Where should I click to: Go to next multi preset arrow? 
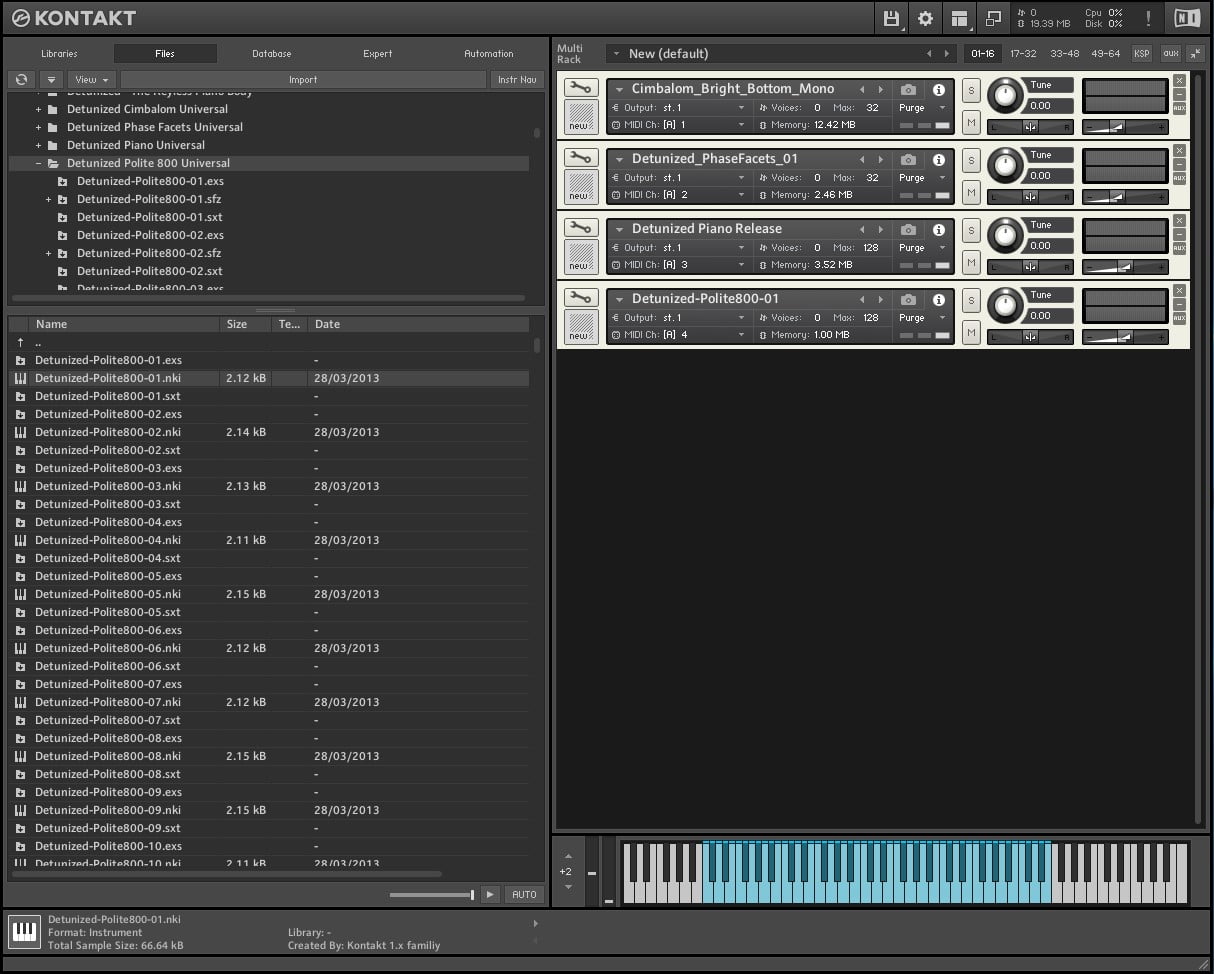point(947,53)
